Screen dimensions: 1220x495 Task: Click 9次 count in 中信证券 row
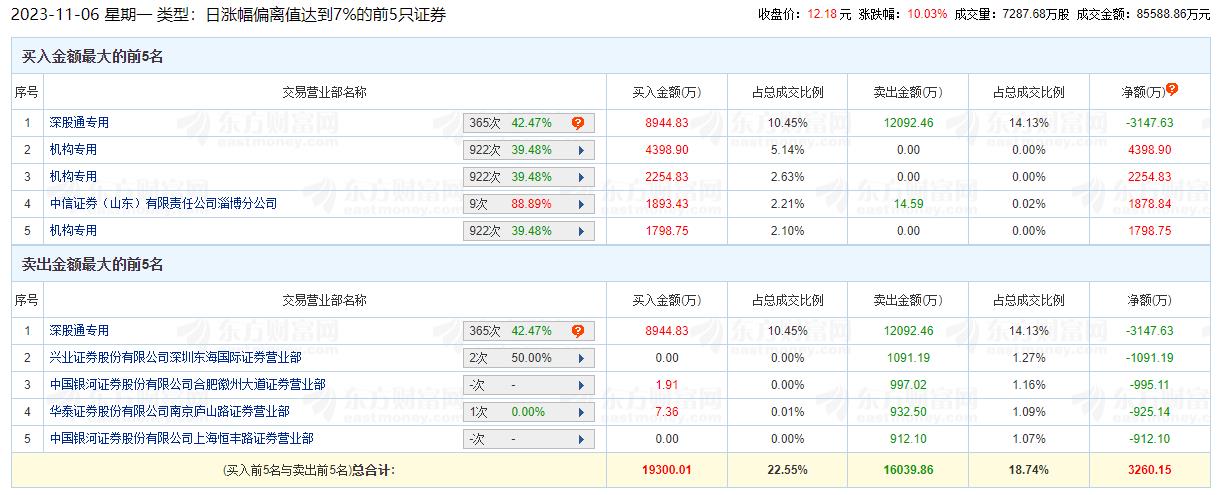(x=478, y=204)
